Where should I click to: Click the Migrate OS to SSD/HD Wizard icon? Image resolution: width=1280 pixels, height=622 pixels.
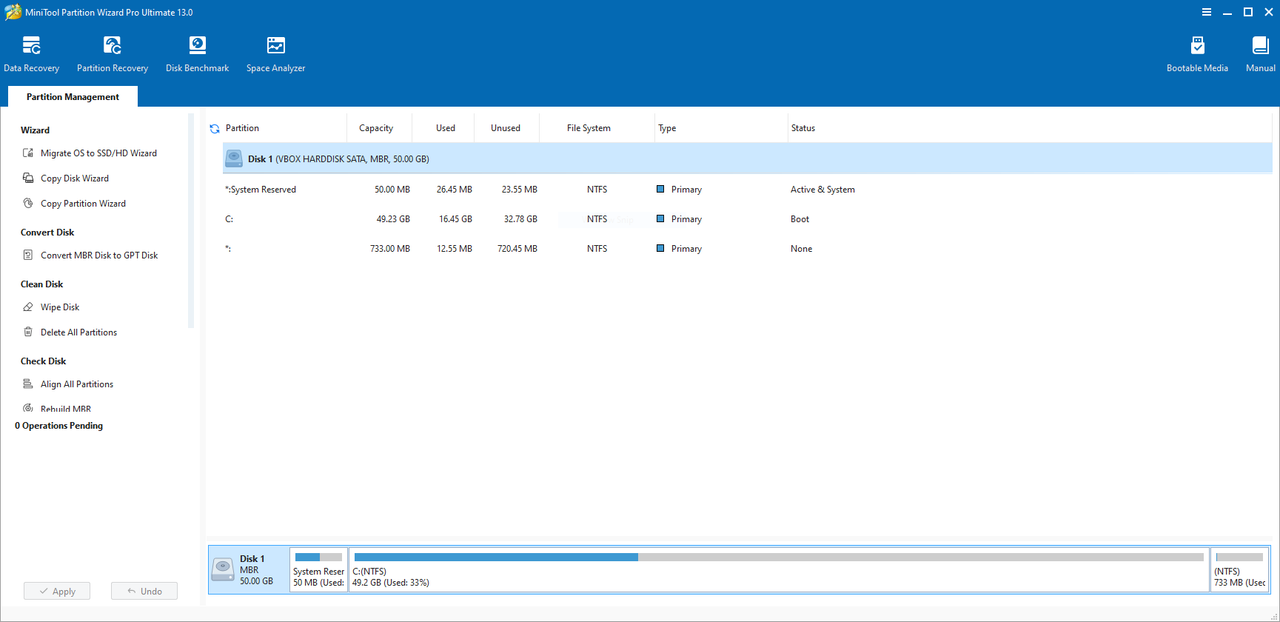click(29, 153)
